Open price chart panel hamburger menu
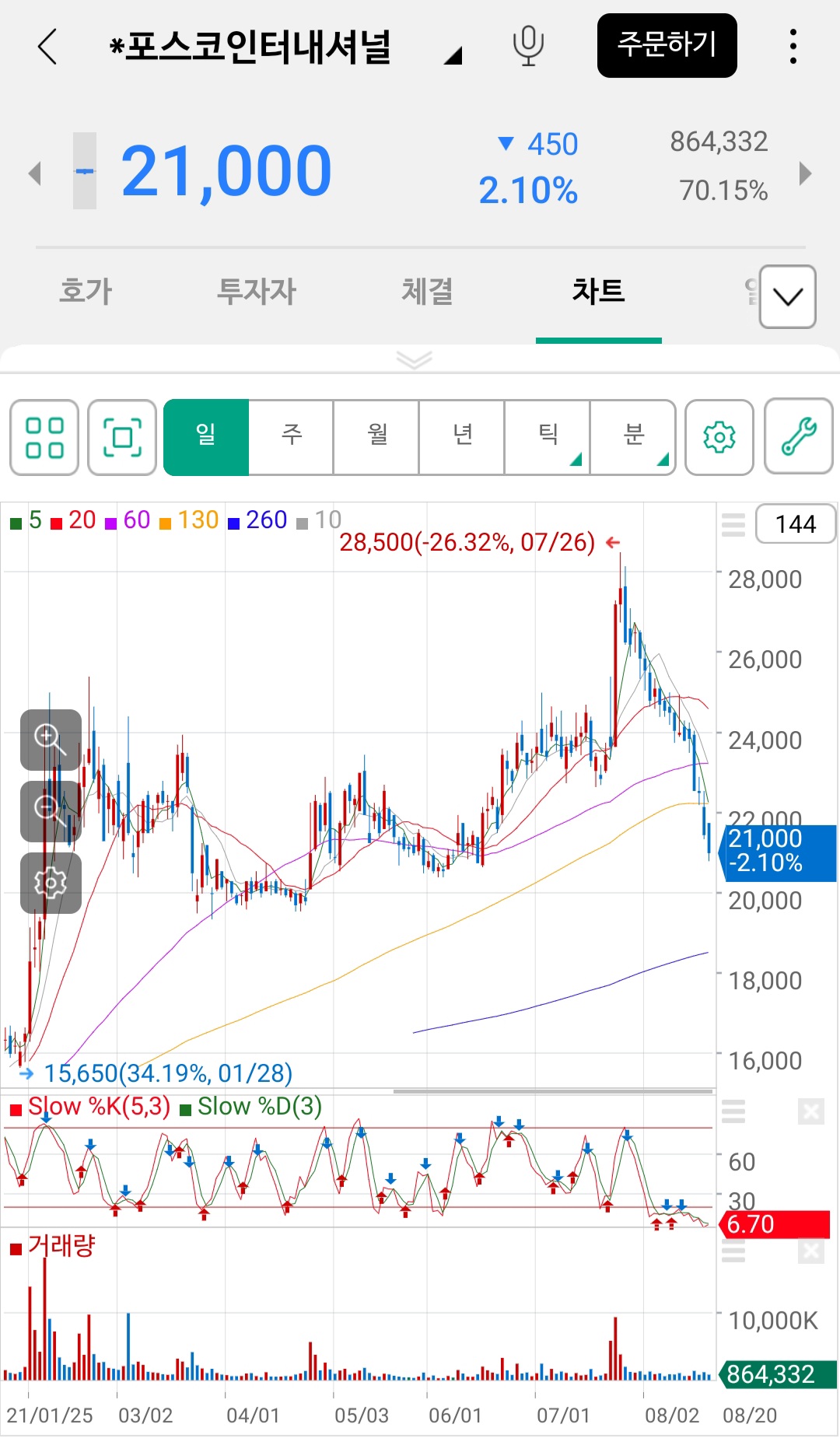This screenshot has height=1442, width=840. (x=733, y=525)
